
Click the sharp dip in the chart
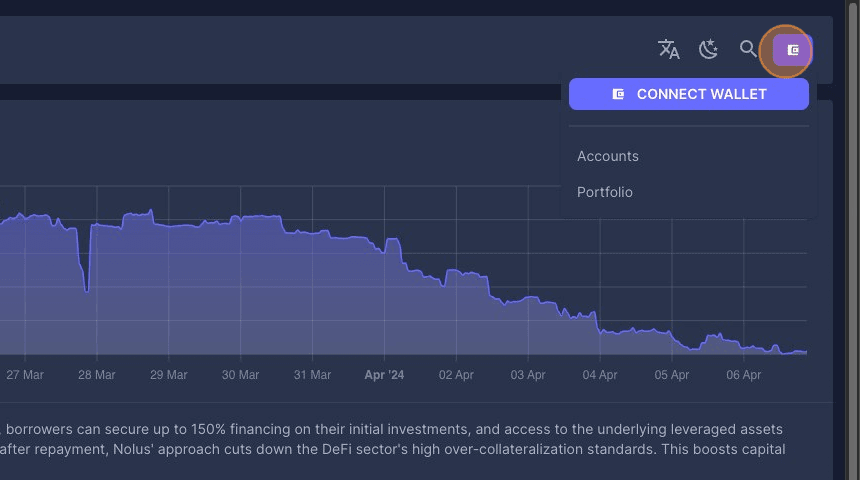pos(87,289)
